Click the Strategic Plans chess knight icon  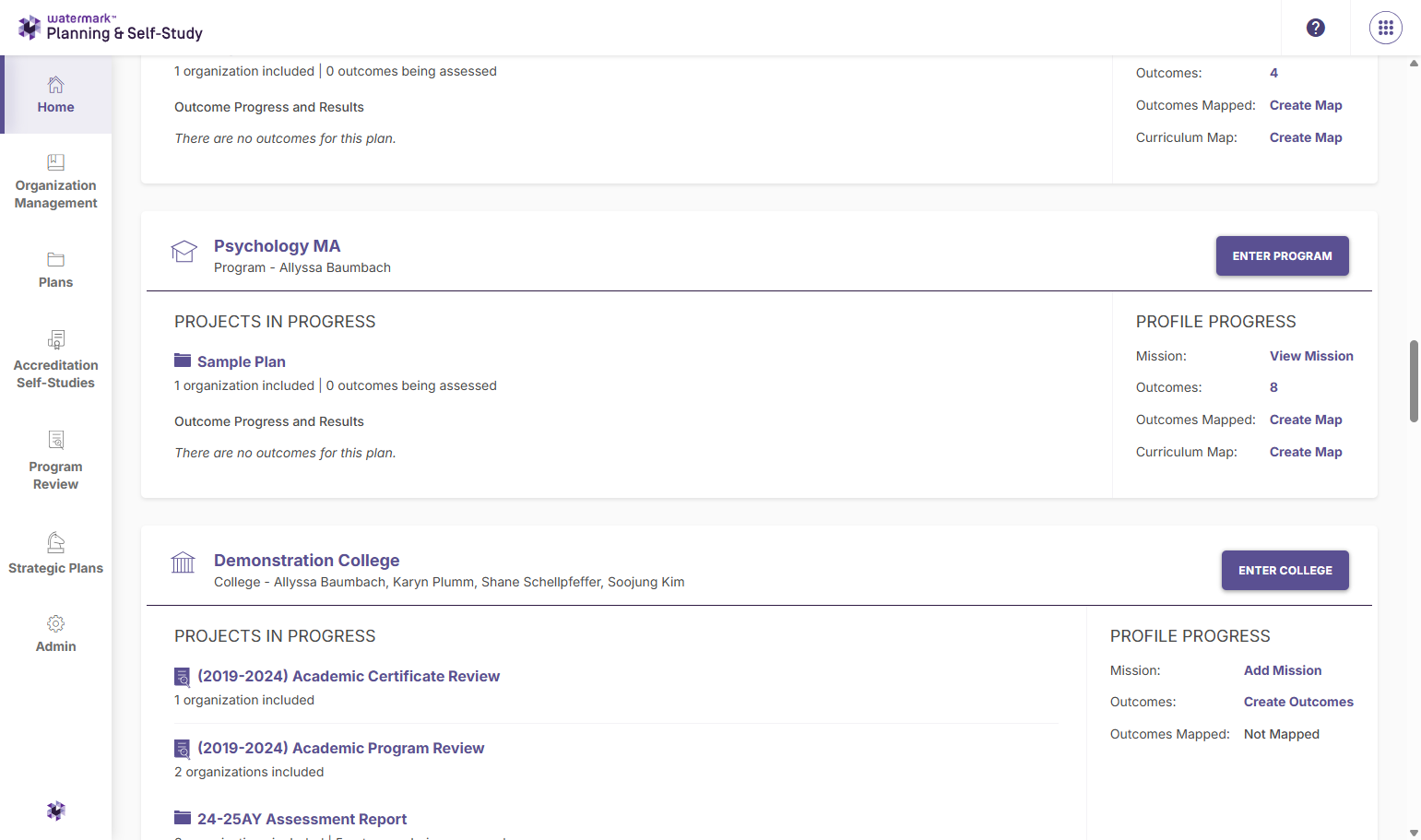56,542
